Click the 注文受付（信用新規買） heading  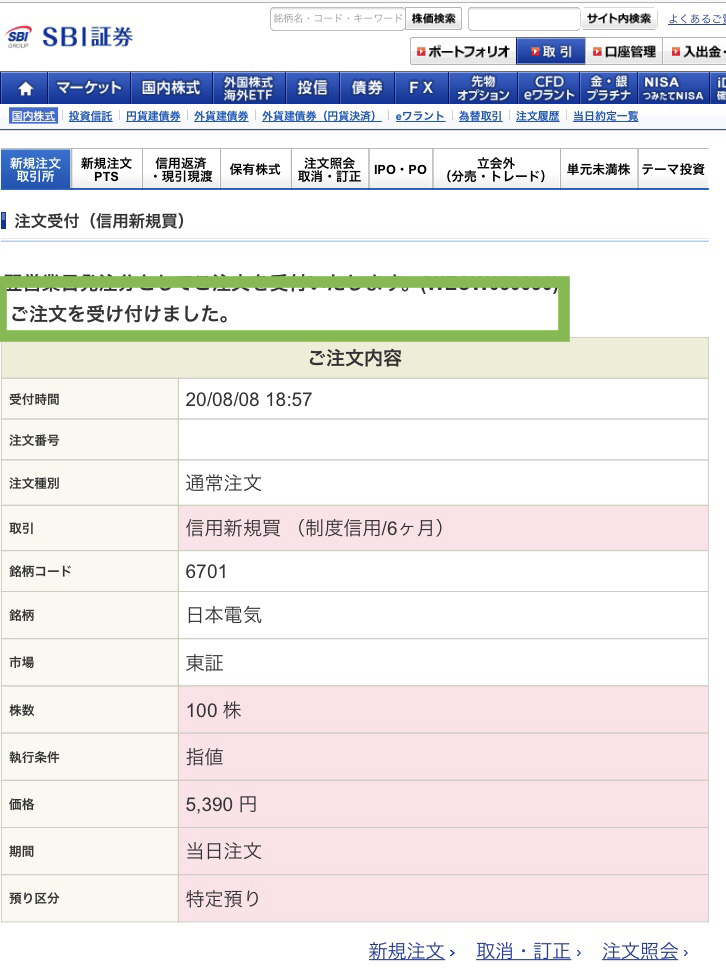click(x=100, y=221)
